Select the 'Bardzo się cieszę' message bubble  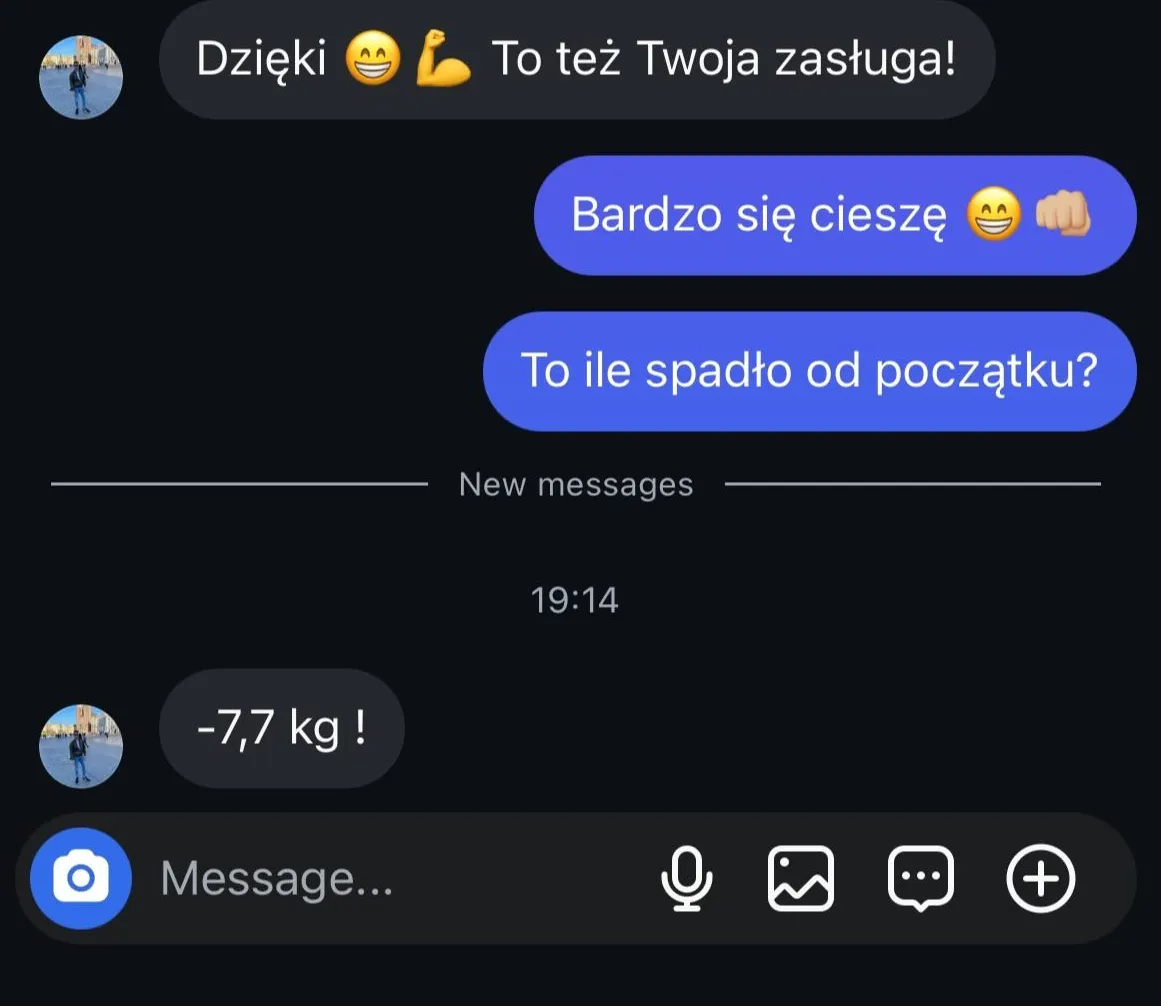[834, 215]
